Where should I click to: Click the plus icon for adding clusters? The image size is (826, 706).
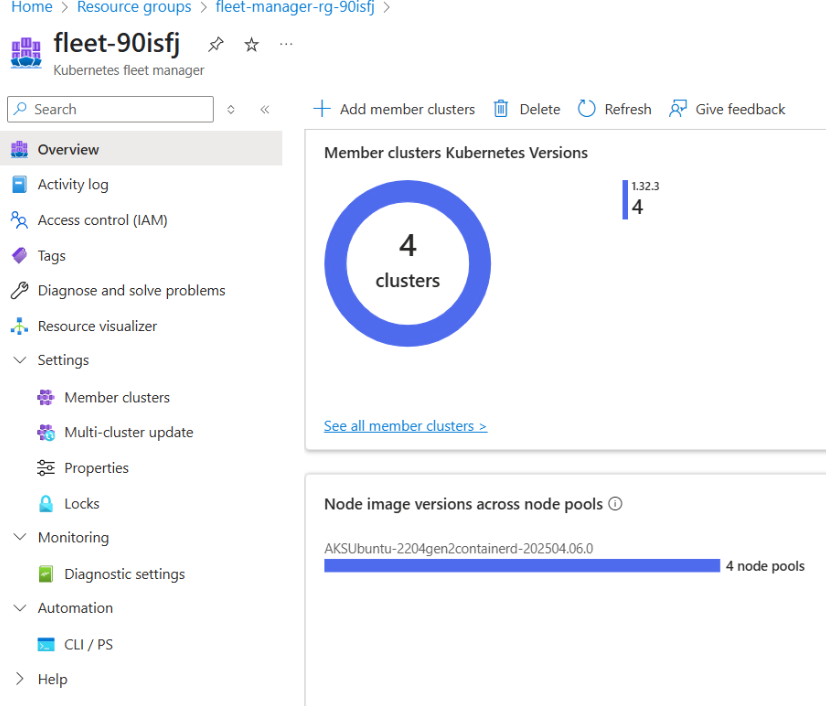[322, 109]
